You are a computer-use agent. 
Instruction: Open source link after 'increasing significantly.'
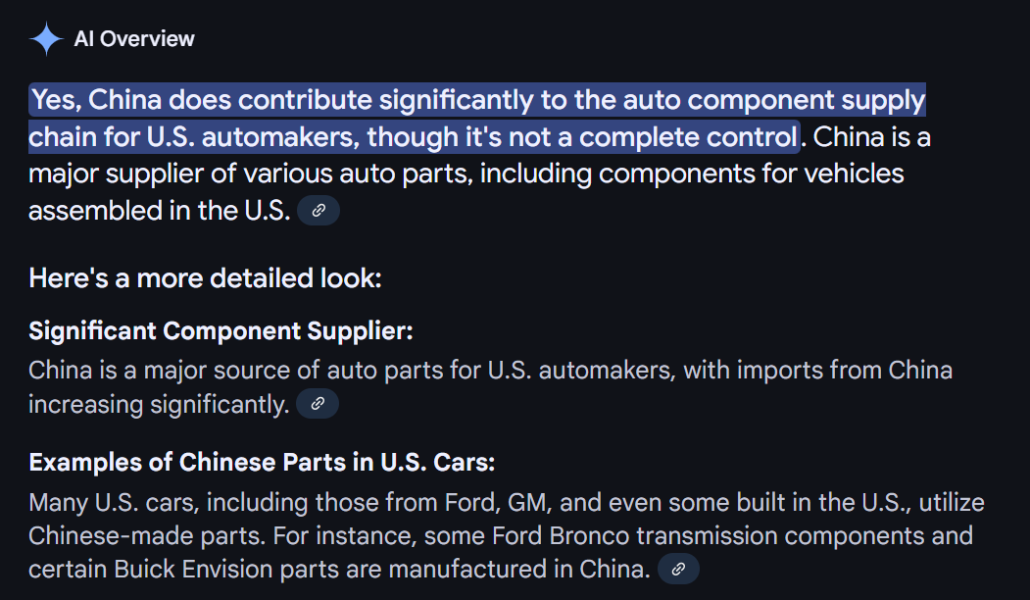[317, 404]
